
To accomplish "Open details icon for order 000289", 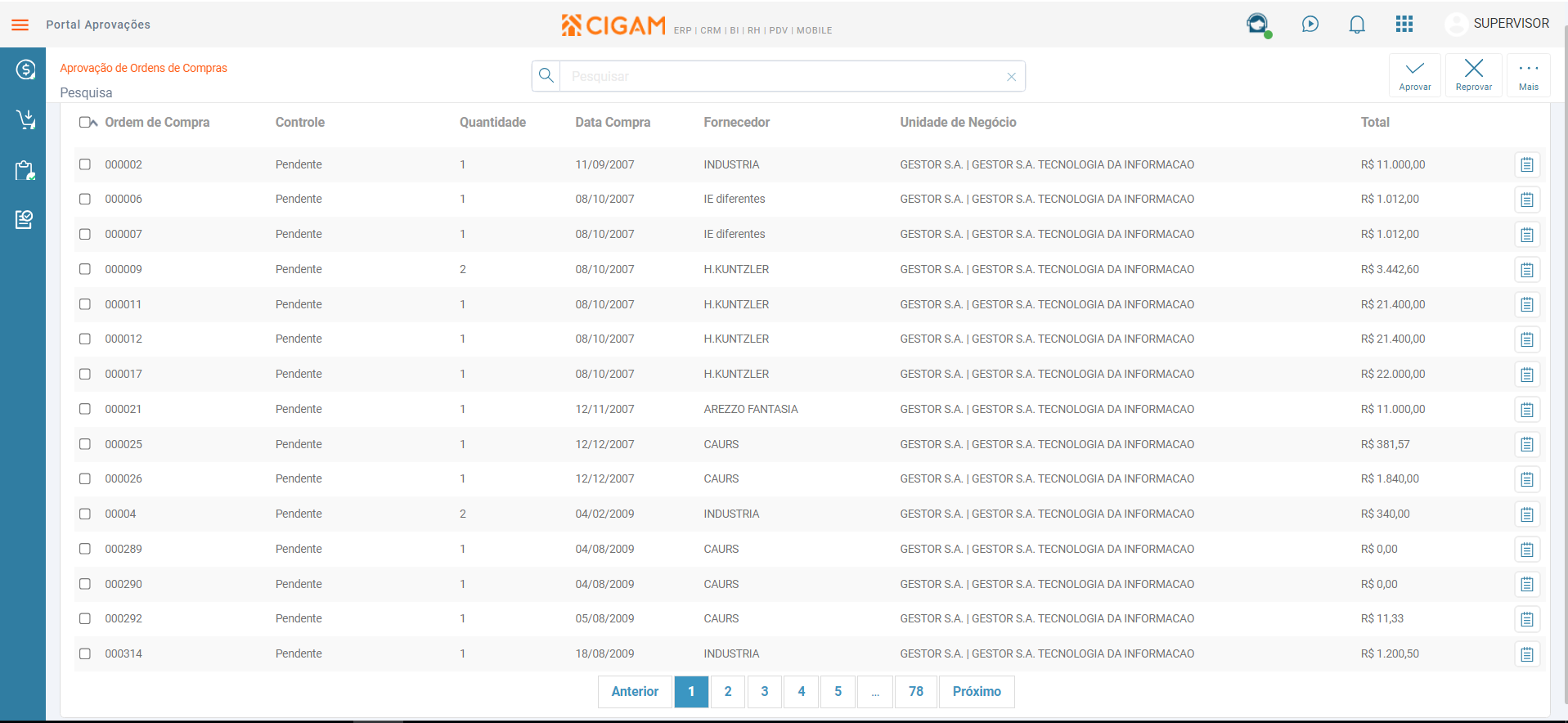I will coord(1527,550).
